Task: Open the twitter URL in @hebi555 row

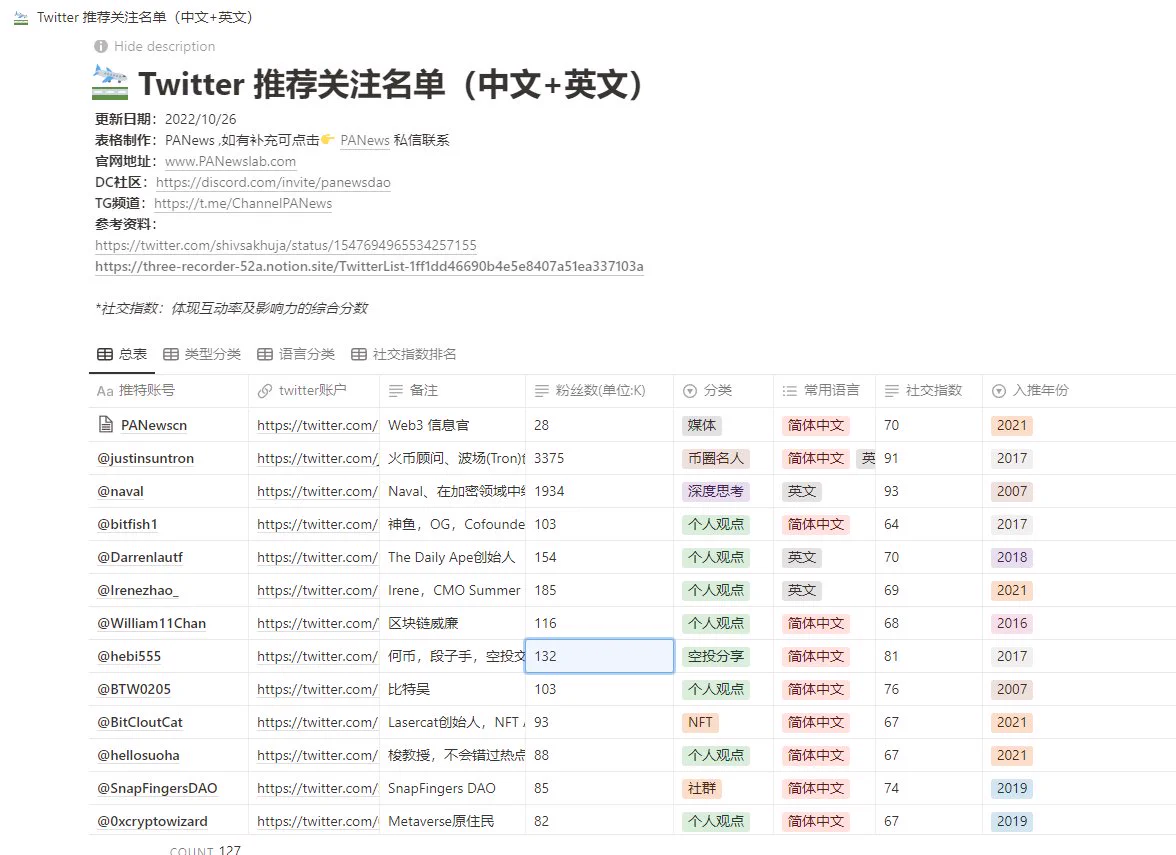Action: [317, 656]
